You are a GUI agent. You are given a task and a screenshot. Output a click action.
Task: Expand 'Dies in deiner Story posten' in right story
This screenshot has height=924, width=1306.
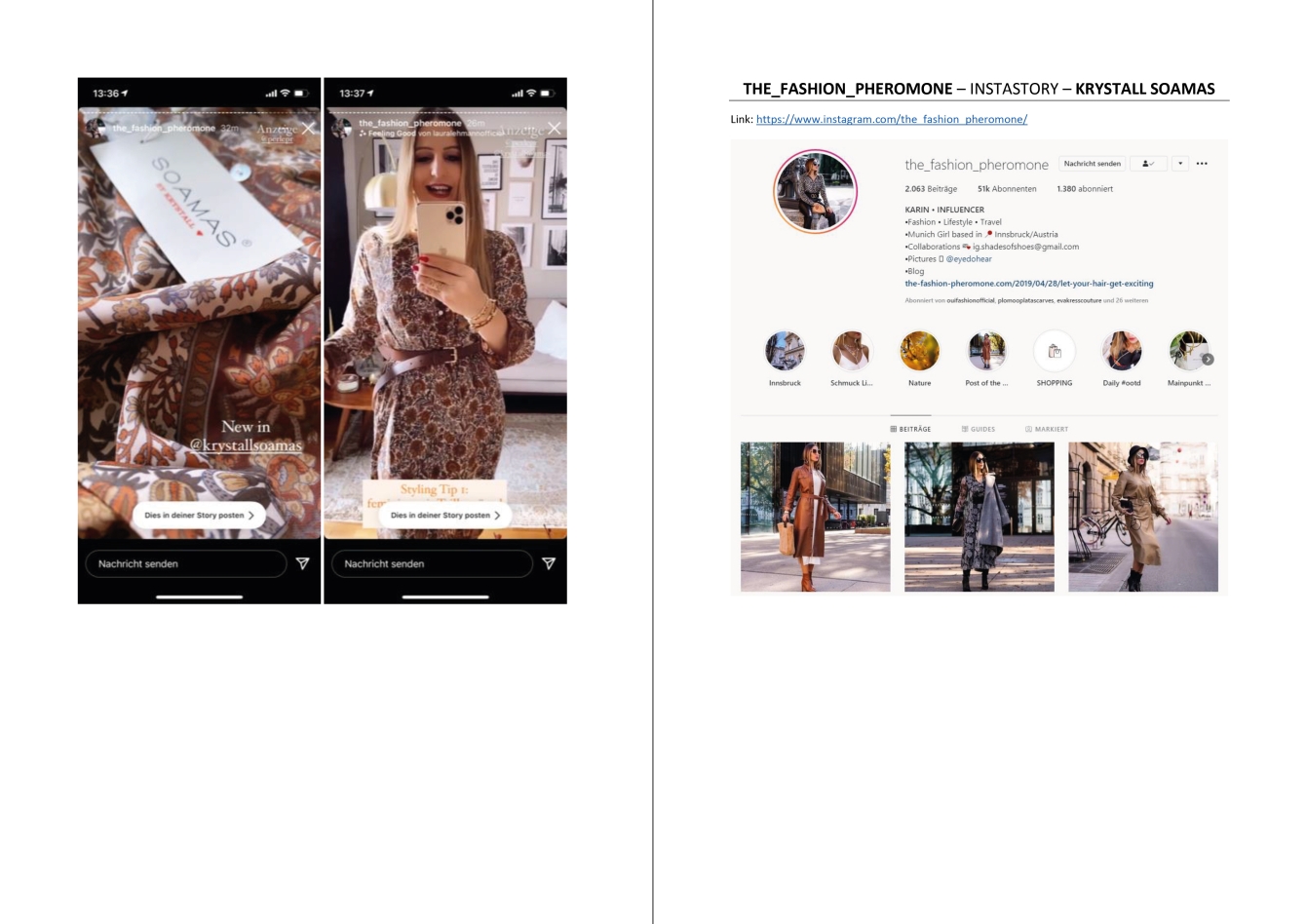pyautogui.click(x=444, y=515)
